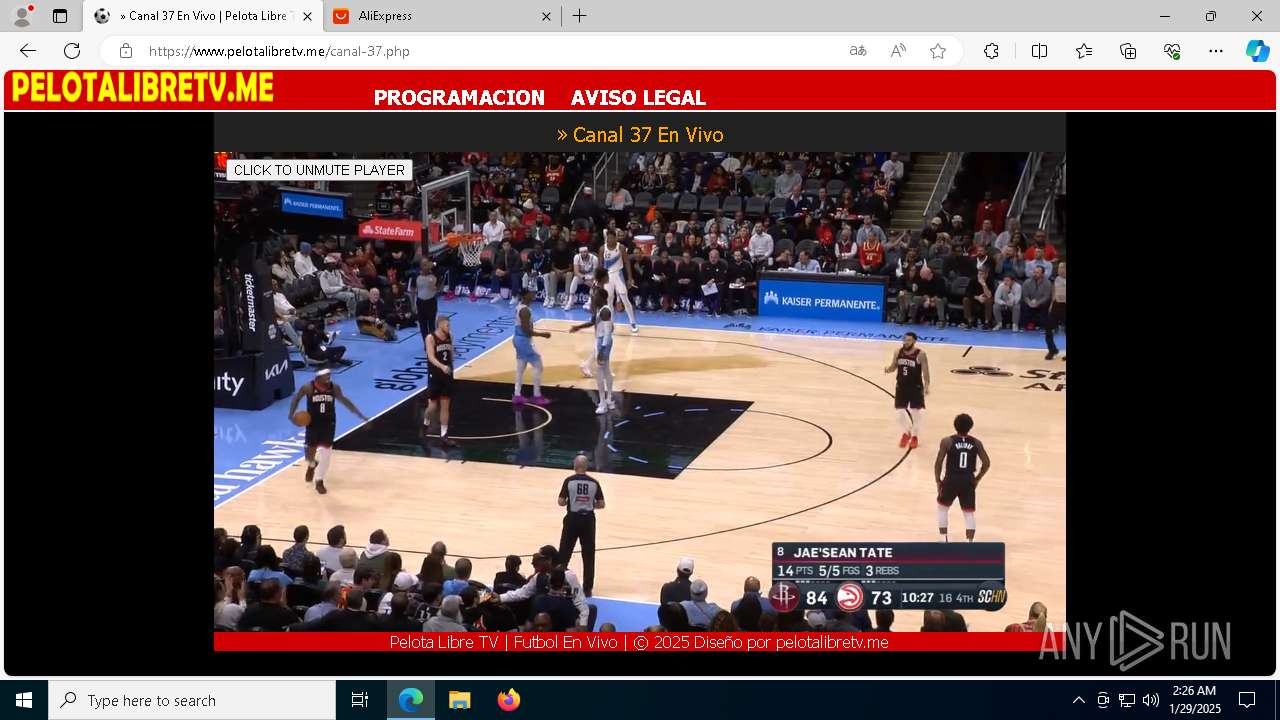
Task: Close the AliExpress tab
Action: [x=546, y=16]
